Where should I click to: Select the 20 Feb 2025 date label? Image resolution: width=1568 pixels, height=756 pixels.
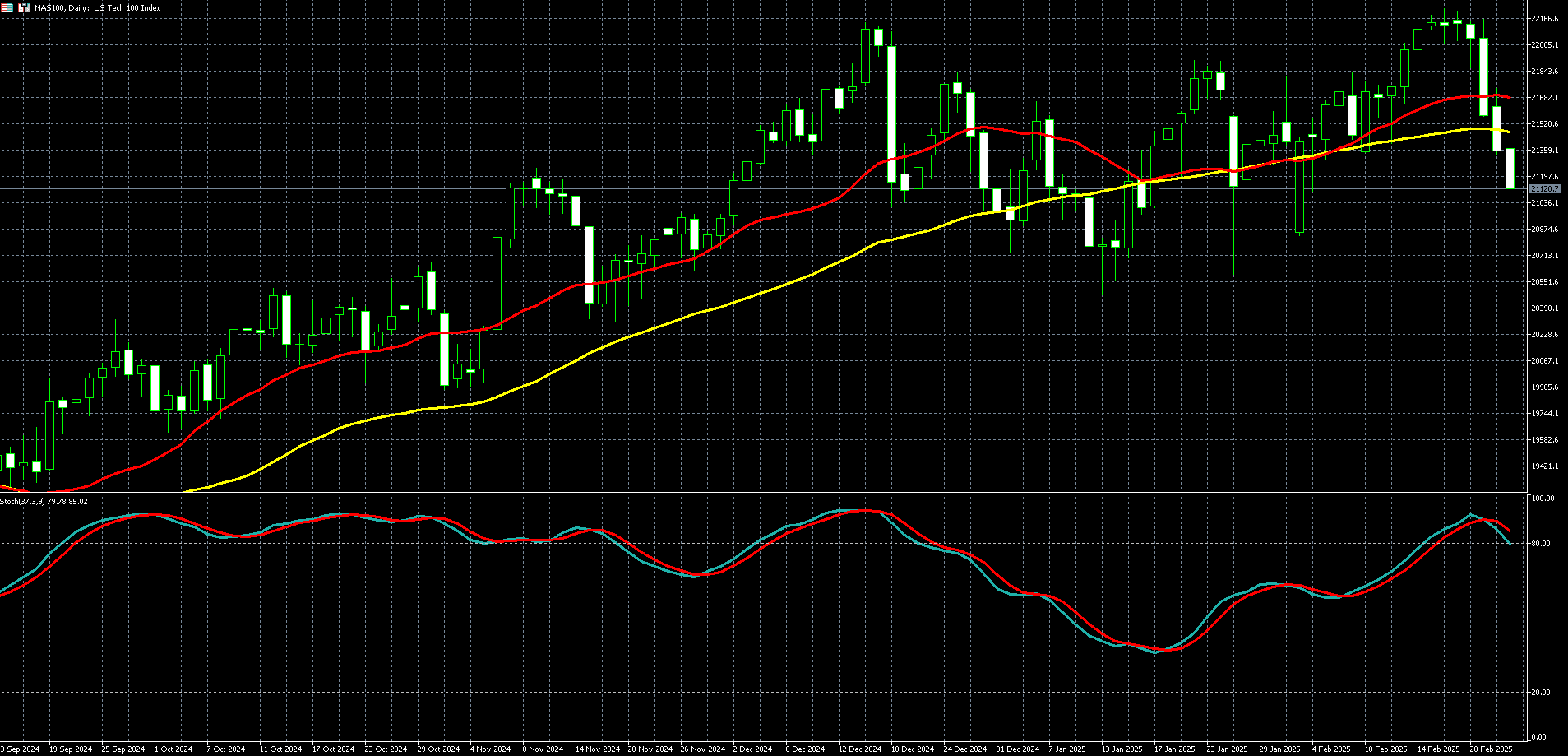coord(1491,749)
